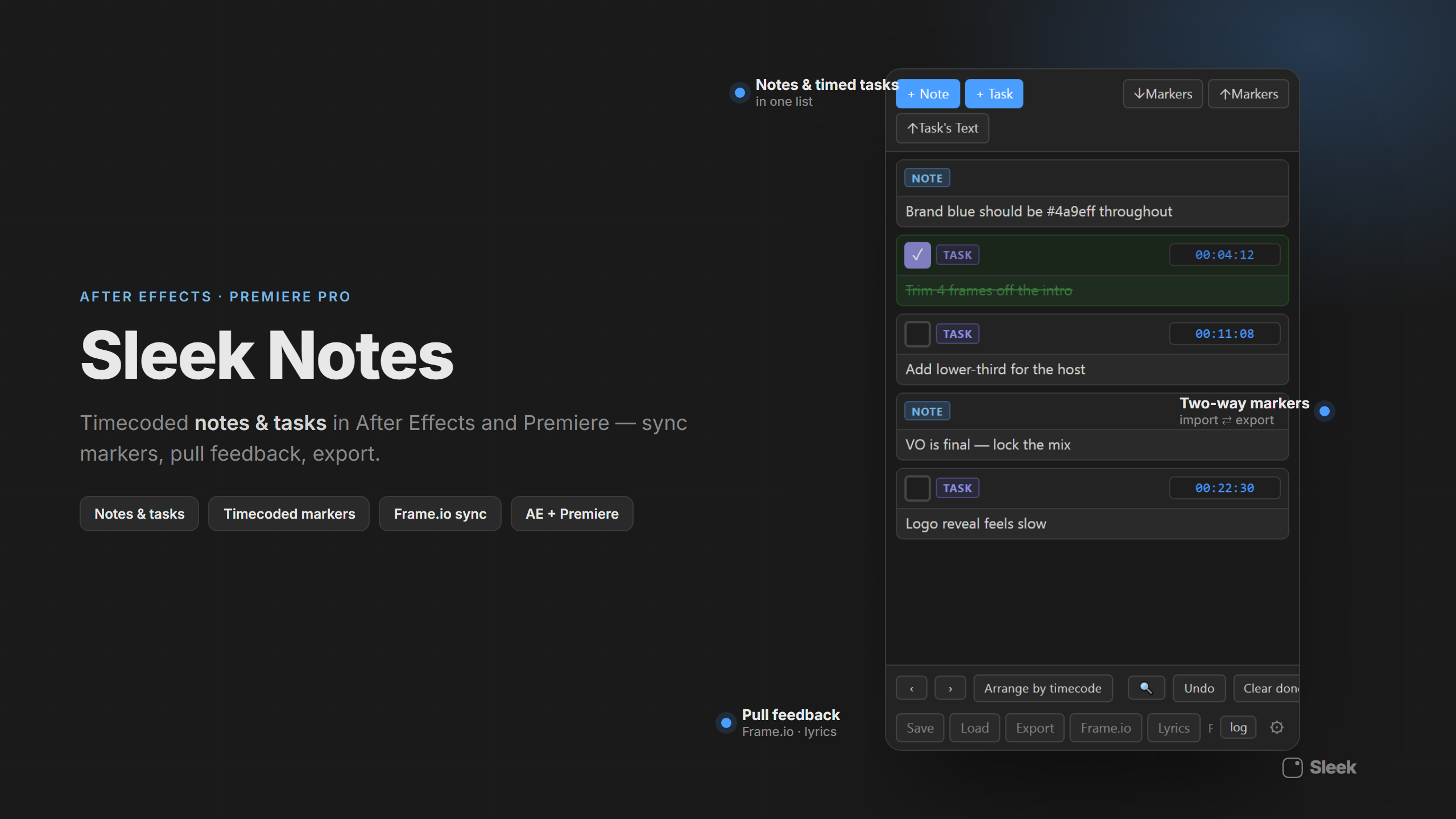Image resolution: width=1456 pixels, height=819 pixels.
Task: Click the magnifier search icon button
Action: tap(1146, 688)
